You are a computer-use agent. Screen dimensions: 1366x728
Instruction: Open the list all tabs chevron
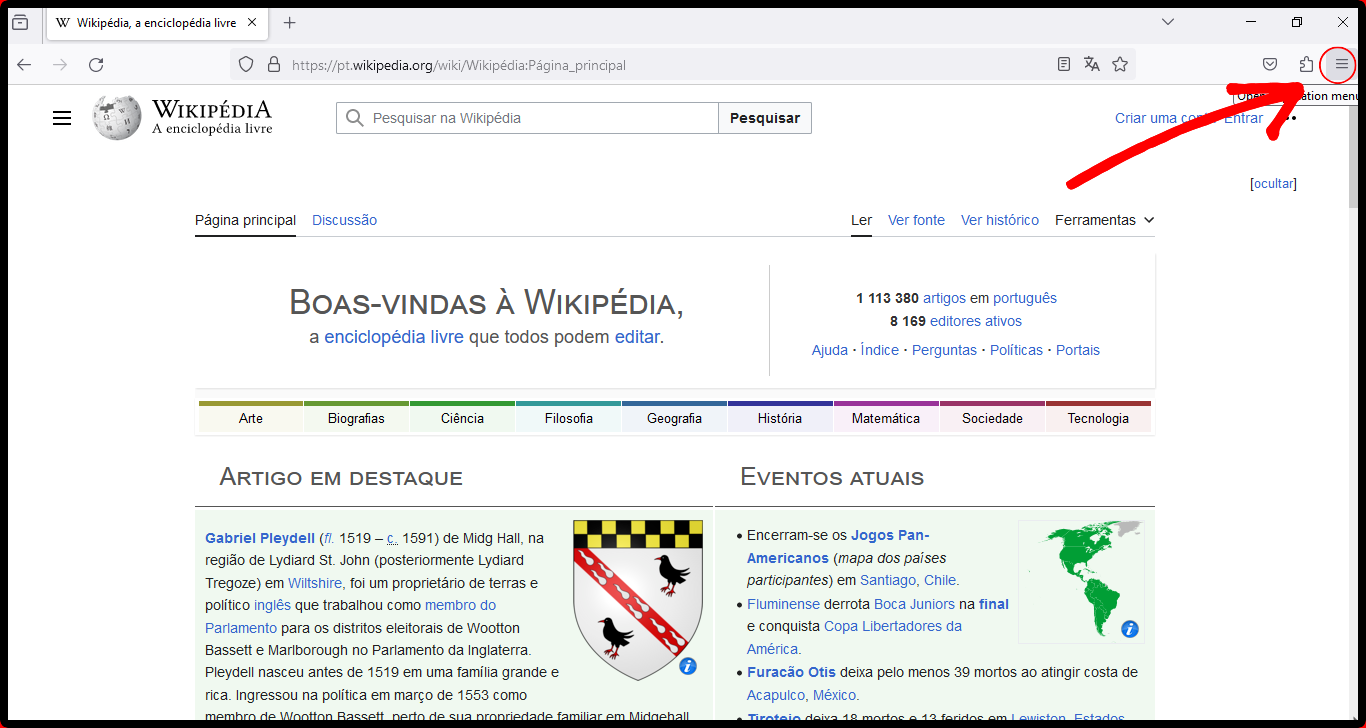point(1167,22)
